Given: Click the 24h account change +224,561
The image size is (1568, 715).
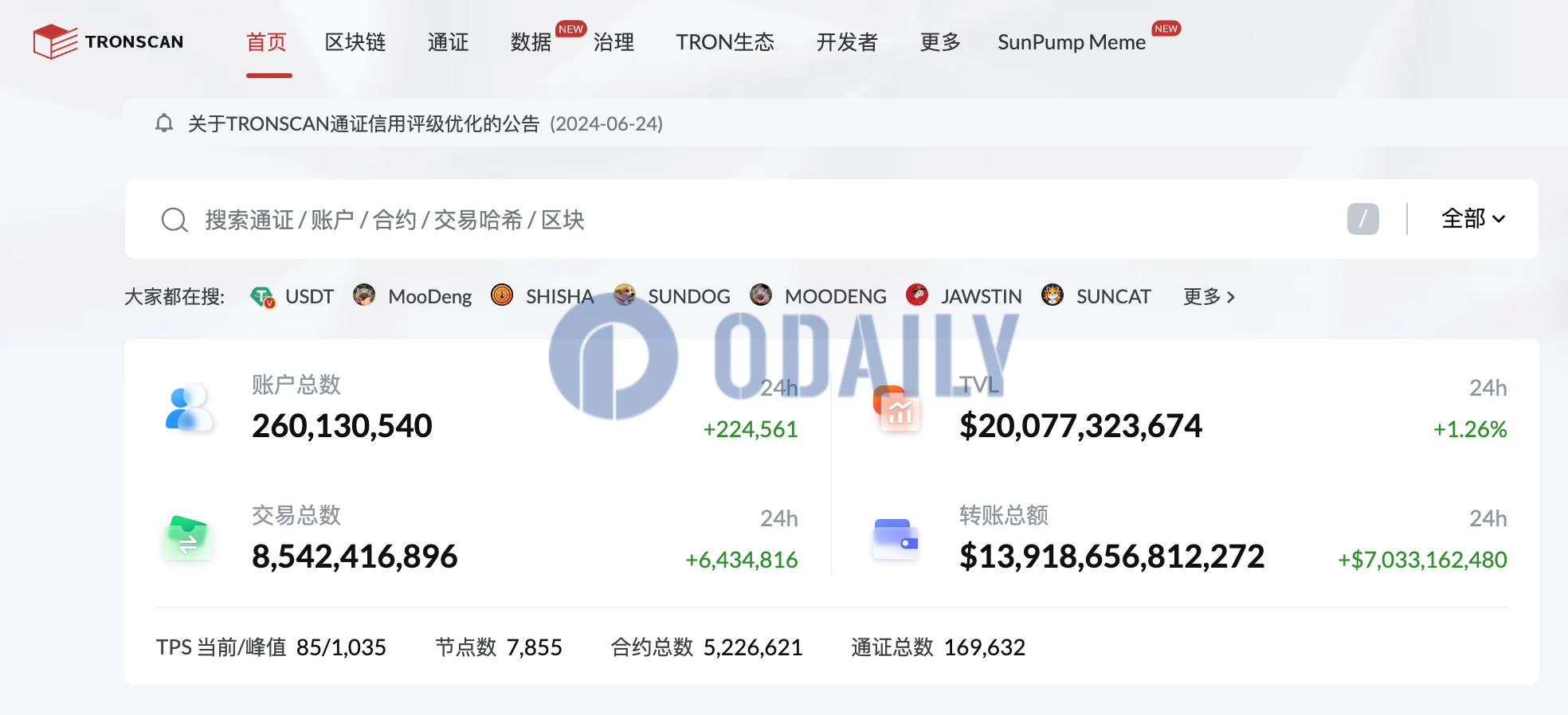Looking at the screenshot, I should tap(750, 430).
